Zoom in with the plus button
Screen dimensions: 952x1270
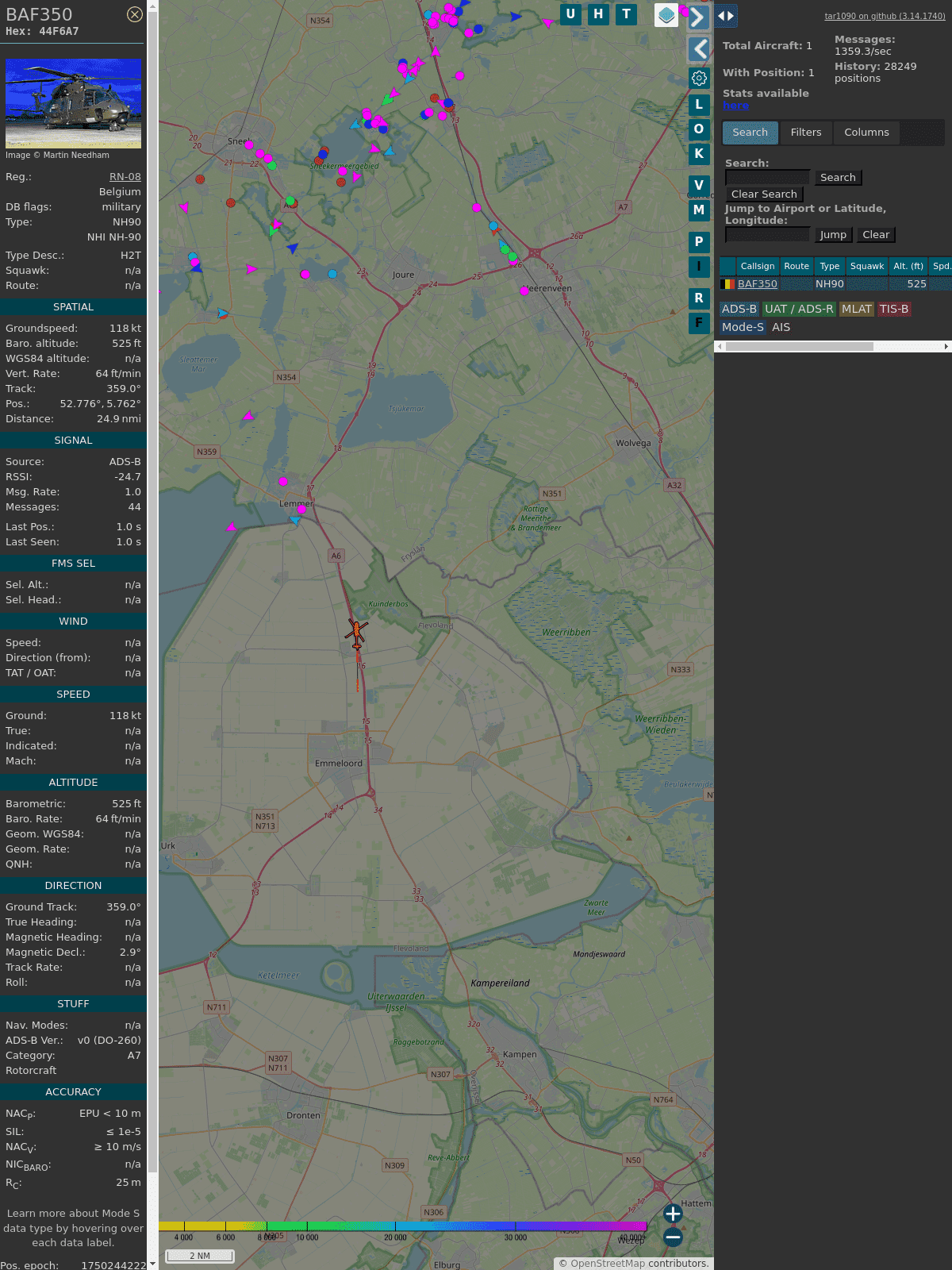point(673,1214)
